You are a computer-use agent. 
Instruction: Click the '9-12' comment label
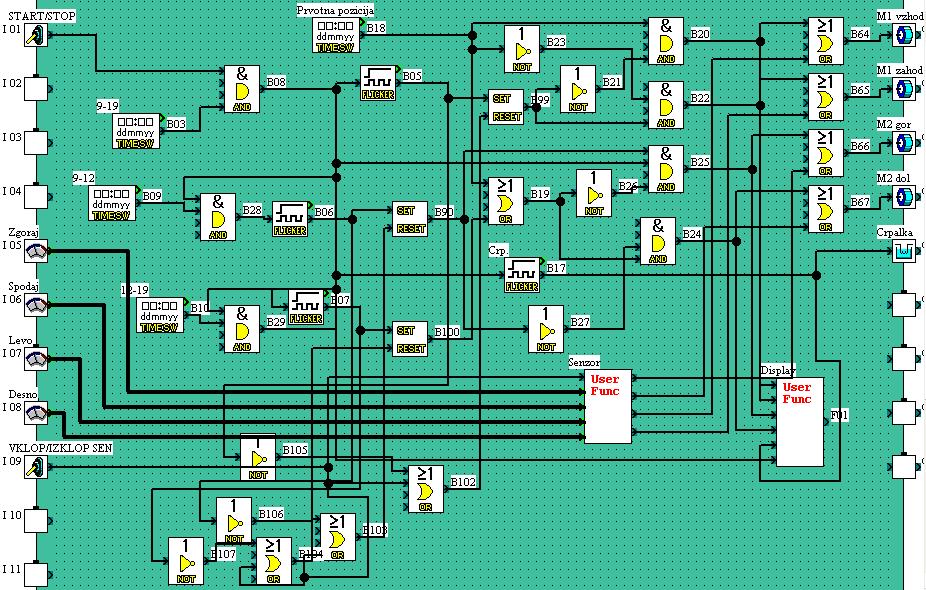coord(83,178)
